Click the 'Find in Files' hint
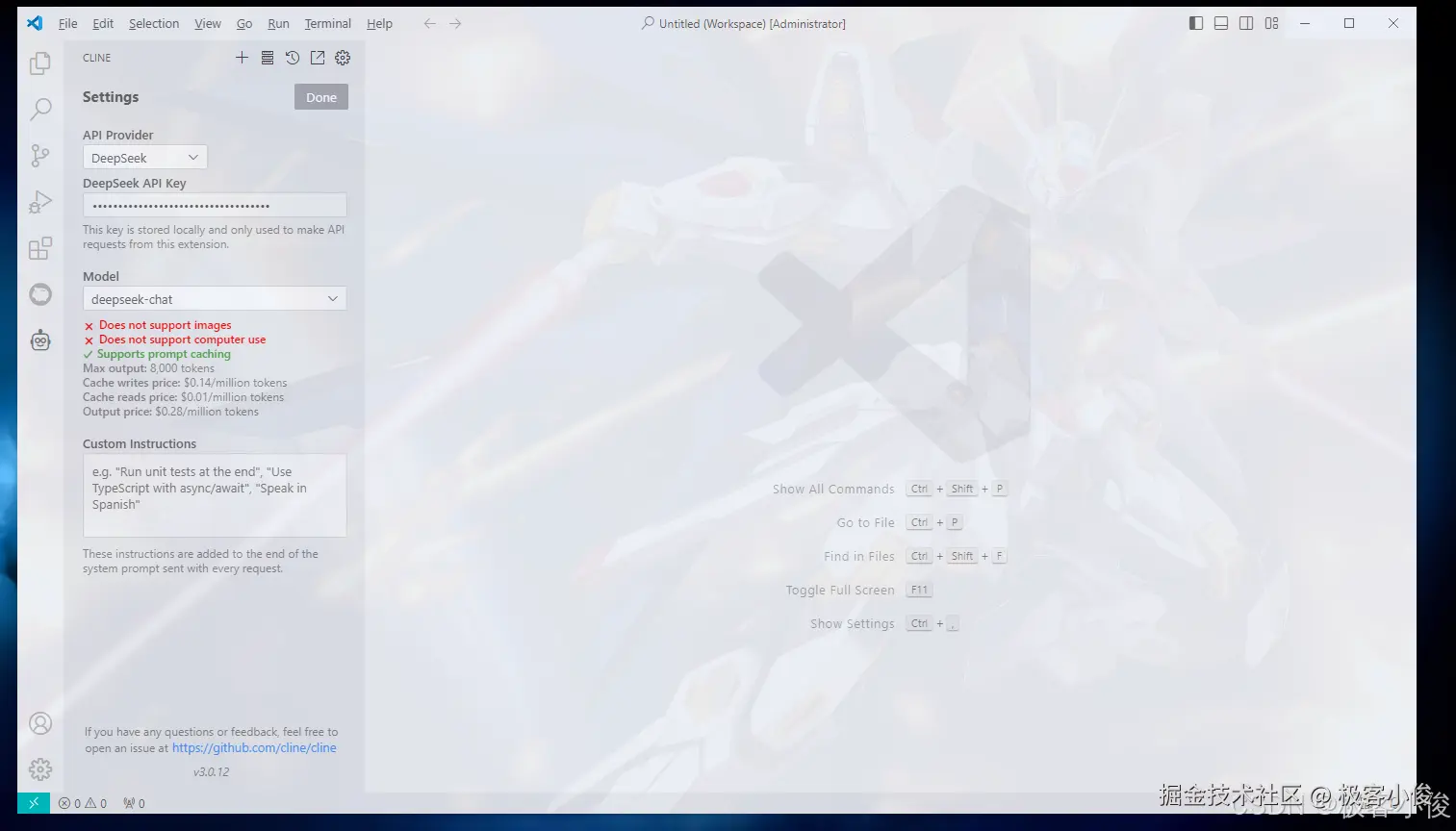 pos(858,556)
